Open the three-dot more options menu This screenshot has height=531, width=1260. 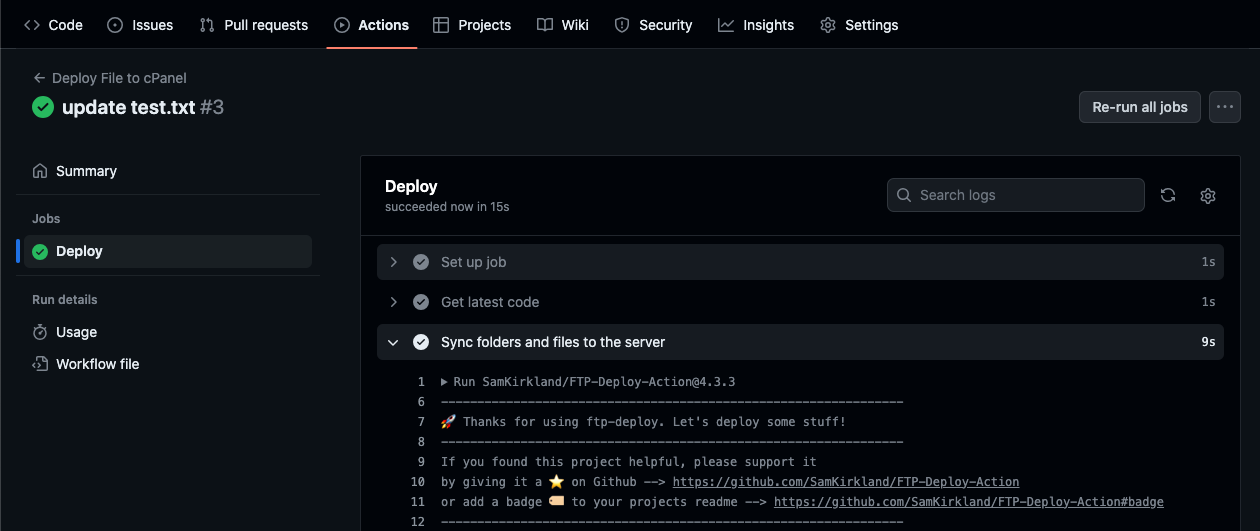[1225, 107]
